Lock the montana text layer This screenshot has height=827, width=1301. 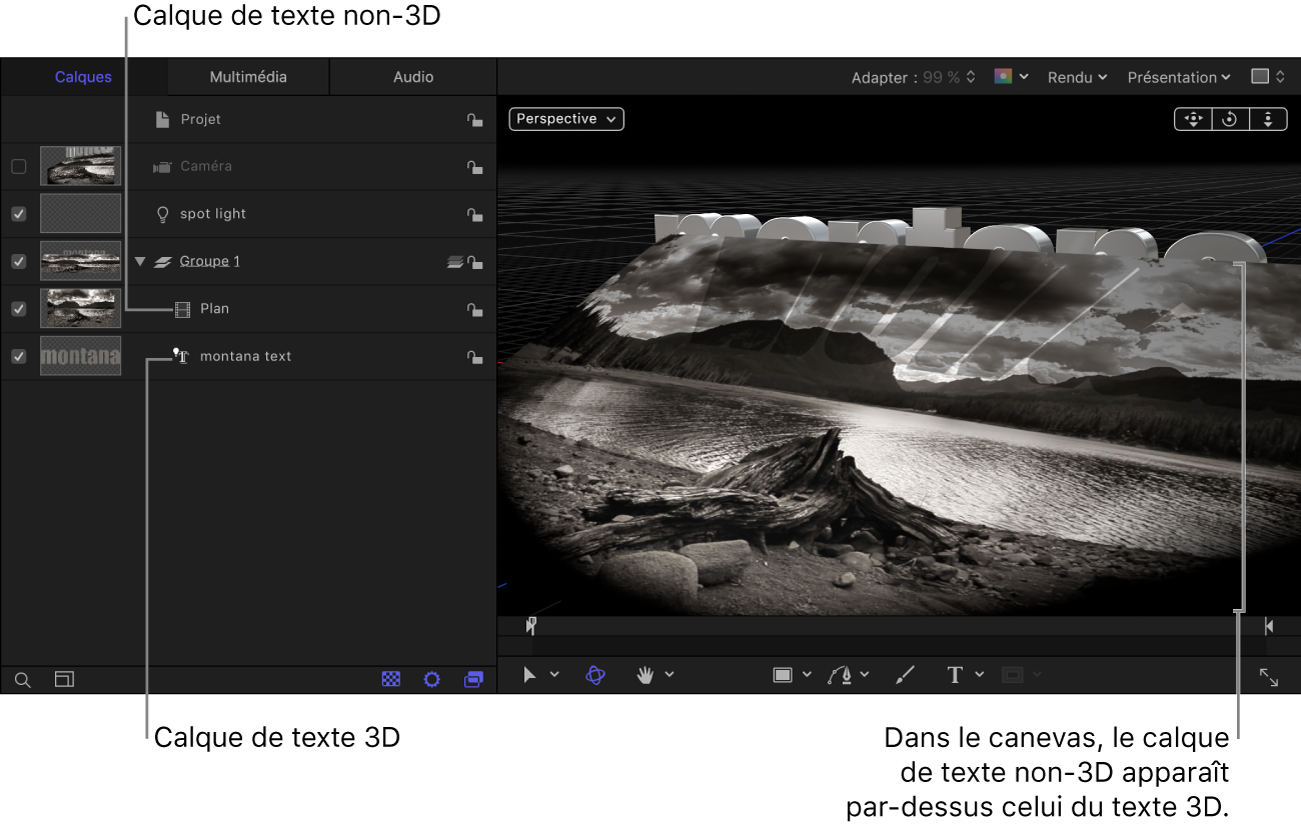point(475,356)
